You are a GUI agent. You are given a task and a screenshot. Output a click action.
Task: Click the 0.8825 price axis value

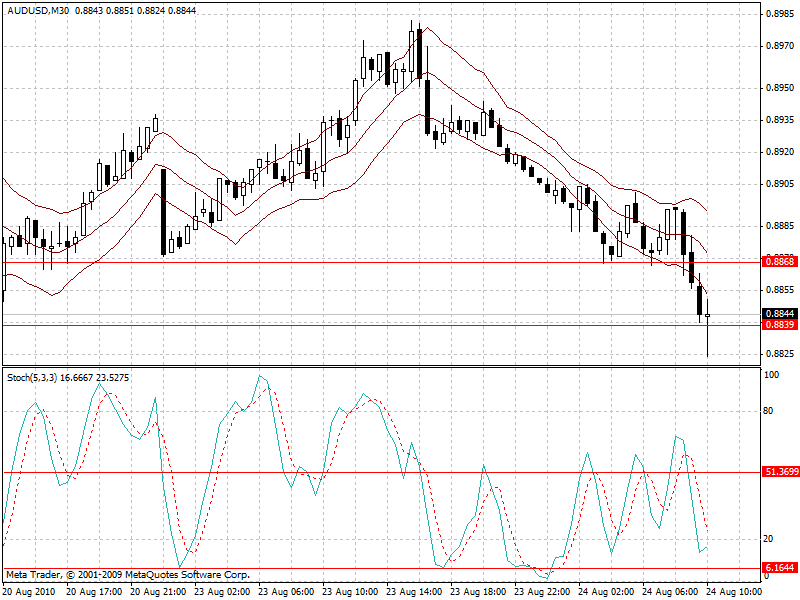pos(779,354)
